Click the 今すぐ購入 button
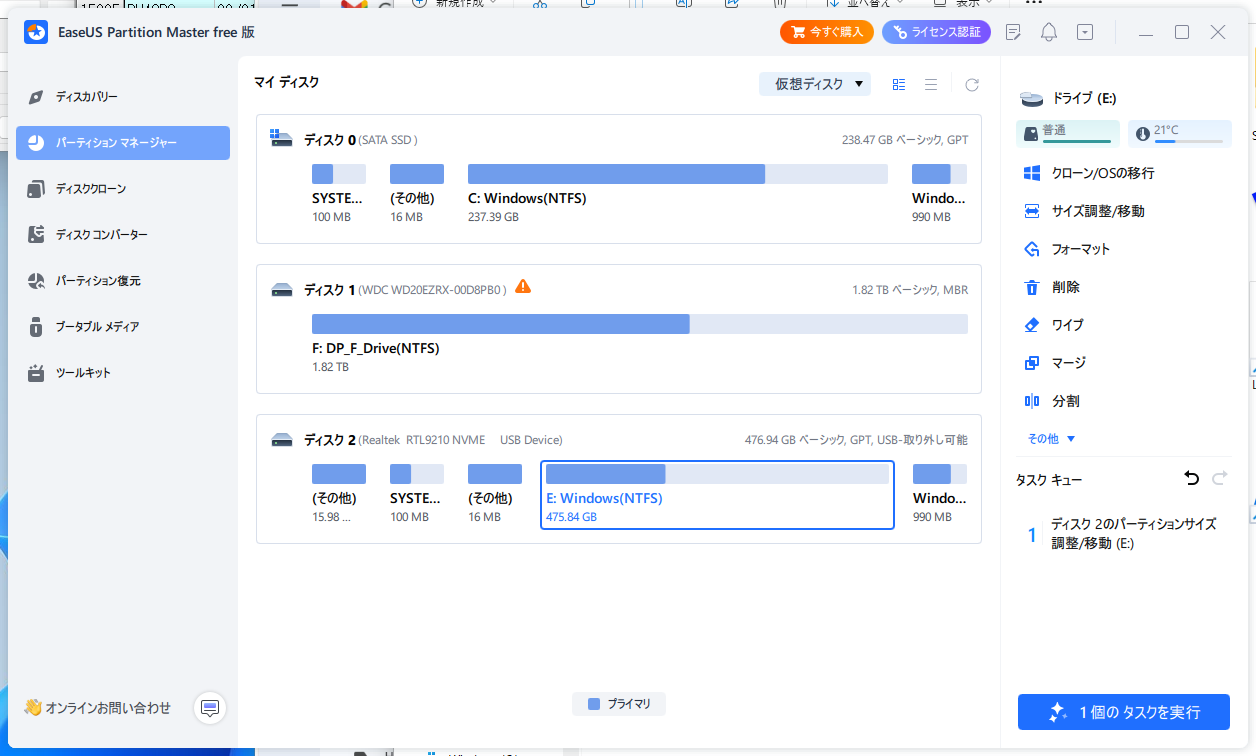The height and width of the screenshot is (756, 1256). 827,32
